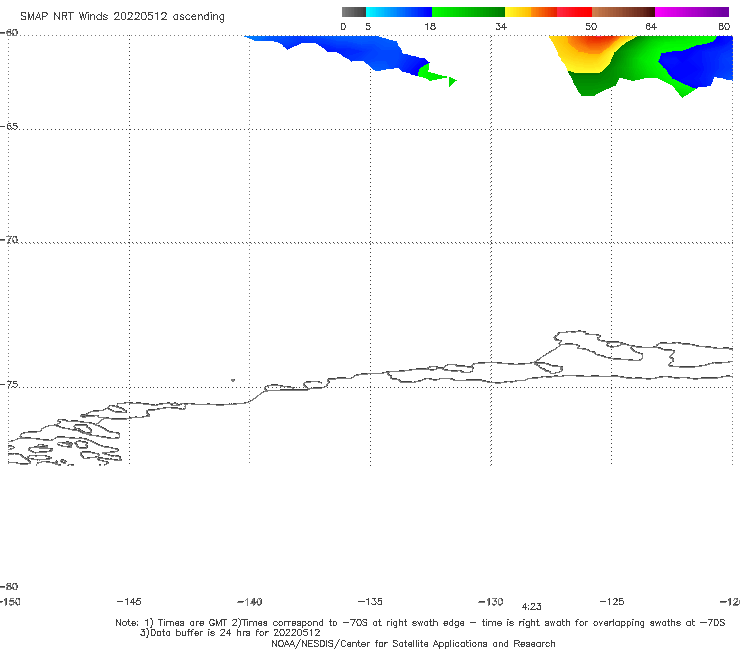Click the latitude label '-65'
740x650 pixels.
9,127
